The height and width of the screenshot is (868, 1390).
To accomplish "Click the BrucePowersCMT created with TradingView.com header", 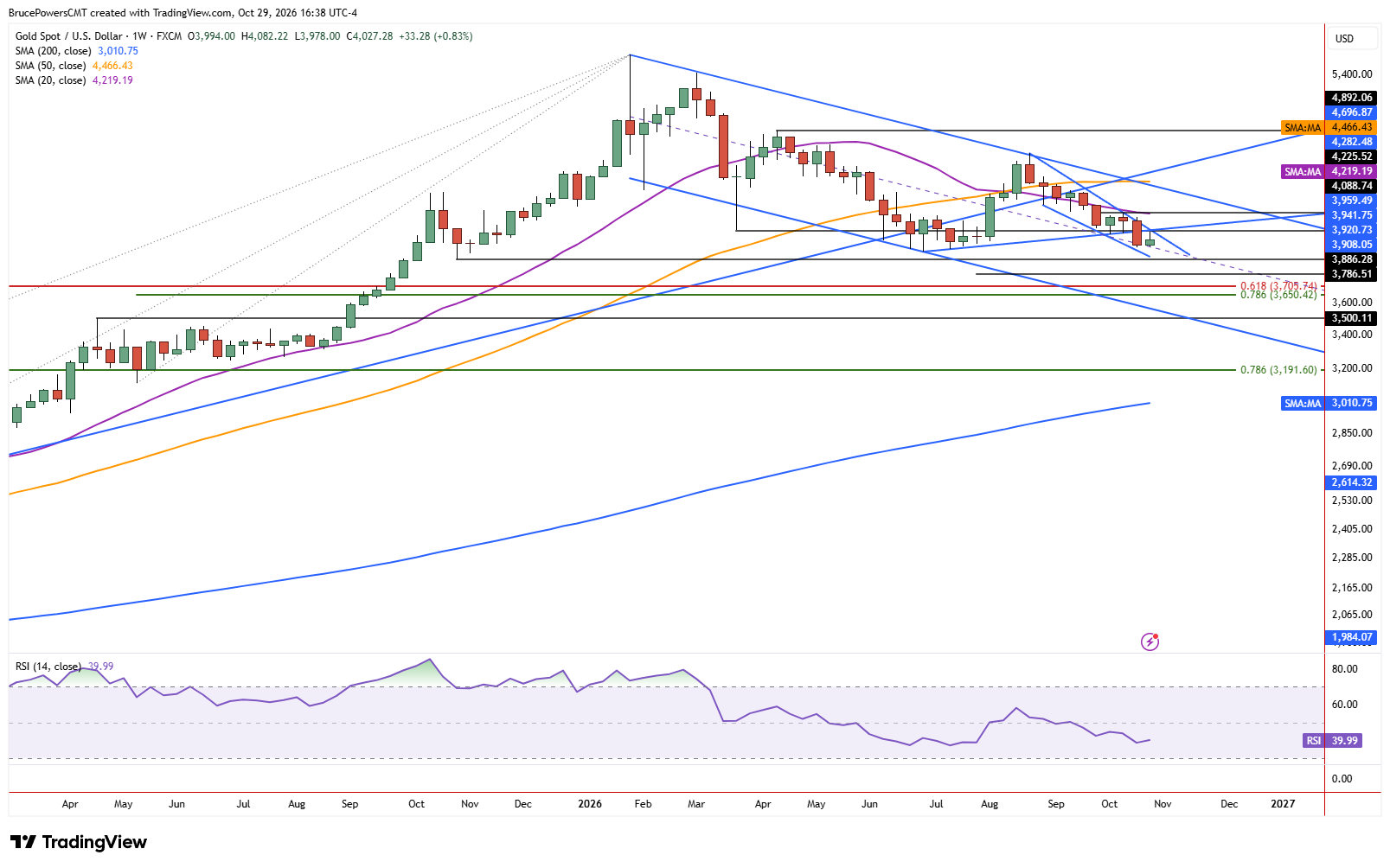I will tap(183, 13).
